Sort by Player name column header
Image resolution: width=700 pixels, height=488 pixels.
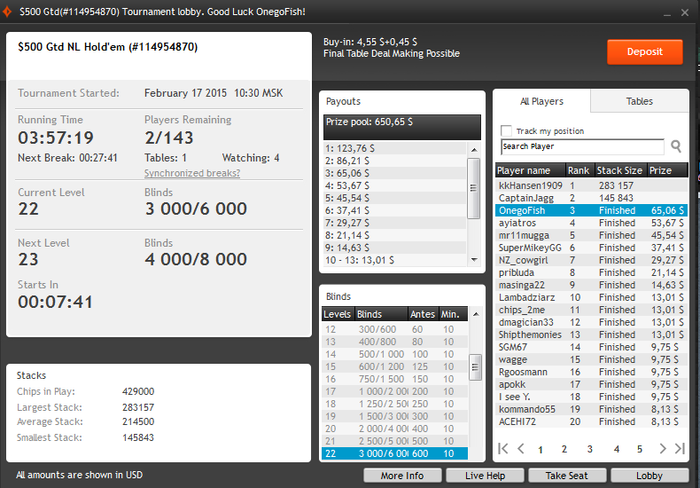530,170
